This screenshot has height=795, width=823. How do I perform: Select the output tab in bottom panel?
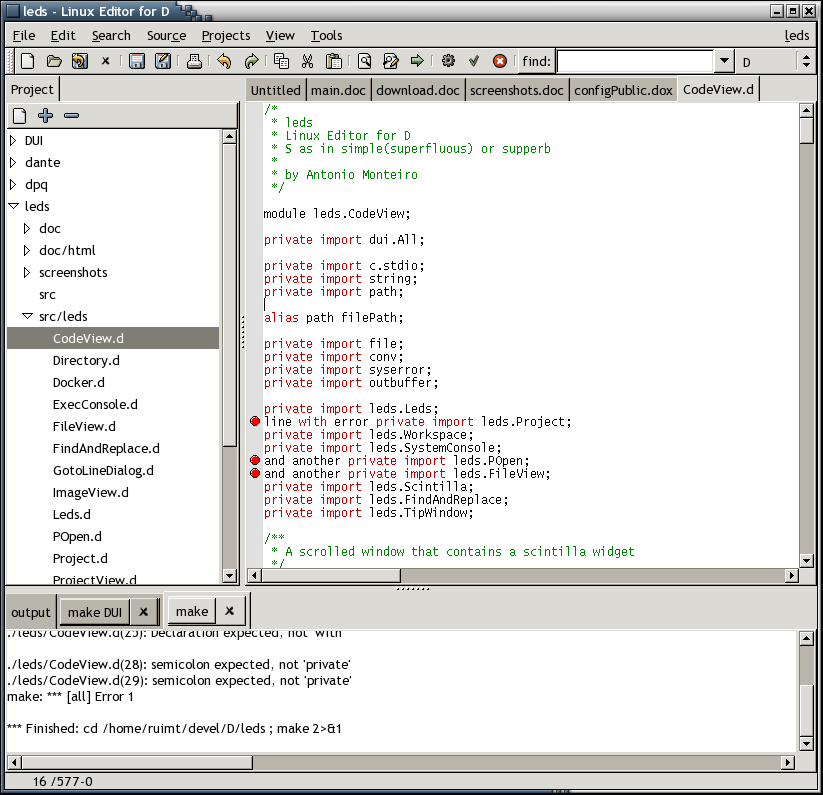coord(31,612)
